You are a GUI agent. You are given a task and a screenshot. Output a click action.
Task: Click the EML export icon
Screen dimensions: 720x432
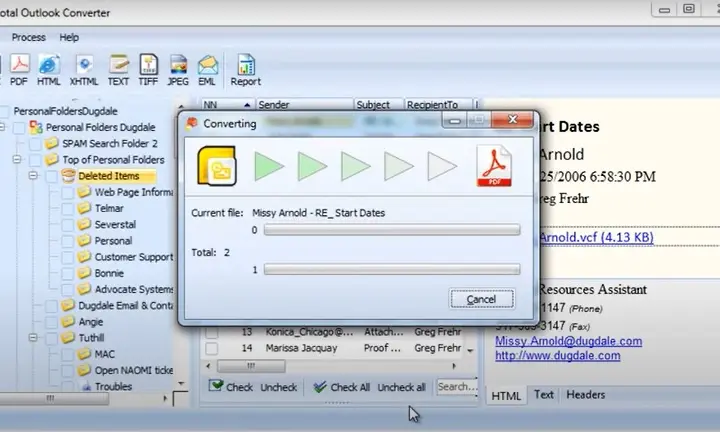(x=208, y=68)
